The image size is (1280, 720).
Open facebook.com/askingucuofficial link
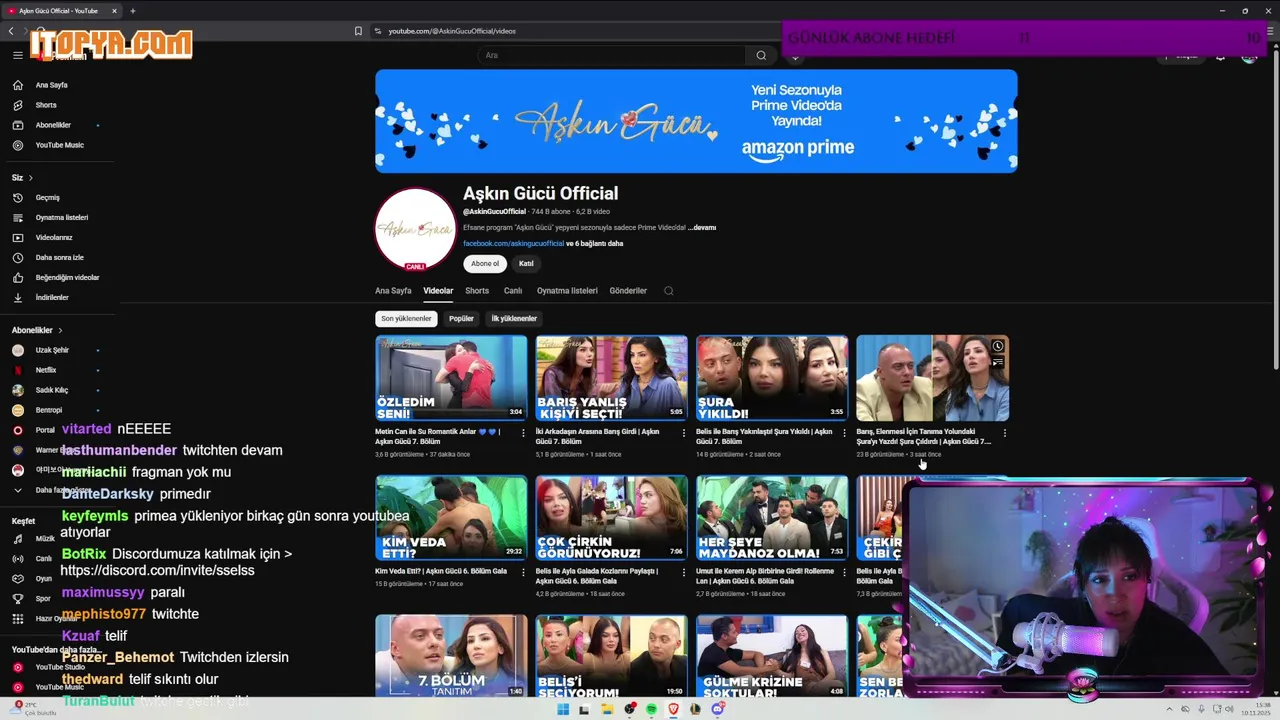(513, 244)
